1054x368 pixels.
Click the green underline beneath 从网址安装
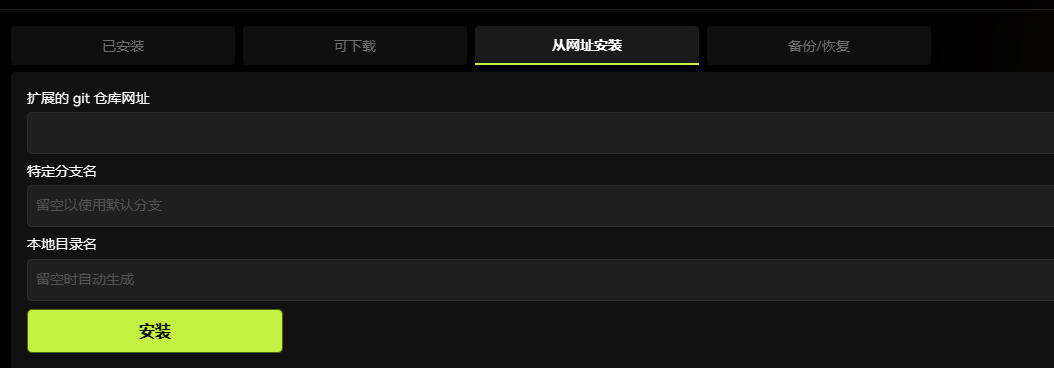(587, 64)
